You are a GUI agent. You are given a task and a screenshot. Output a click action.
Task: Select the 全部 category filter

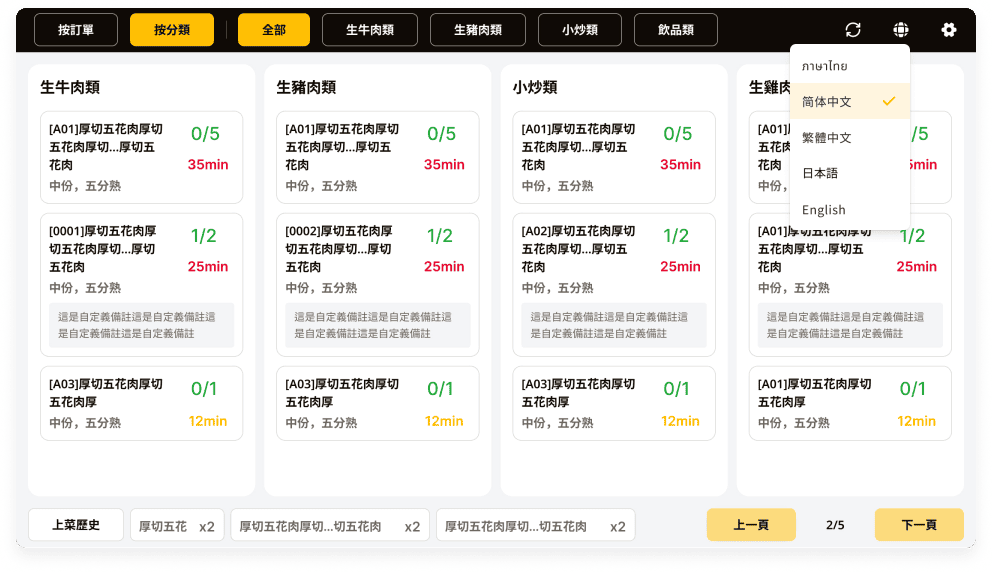click(274, 30)
